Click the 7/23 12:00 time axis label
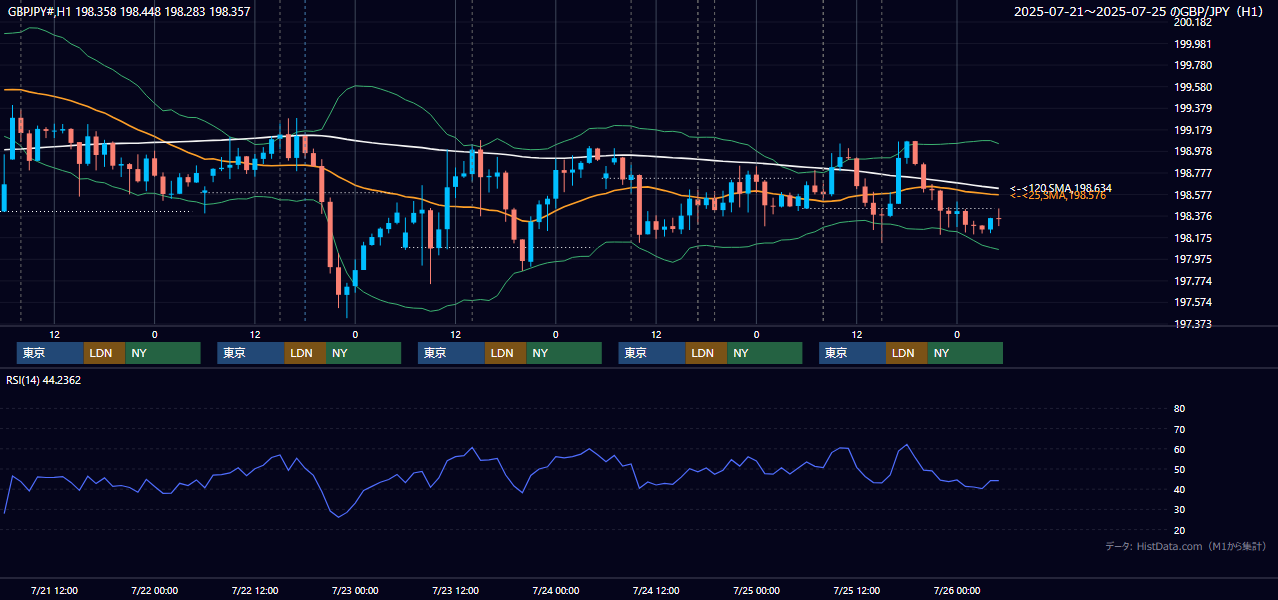1278x600 pixels. pyautogui.click(x=455, y=590)
